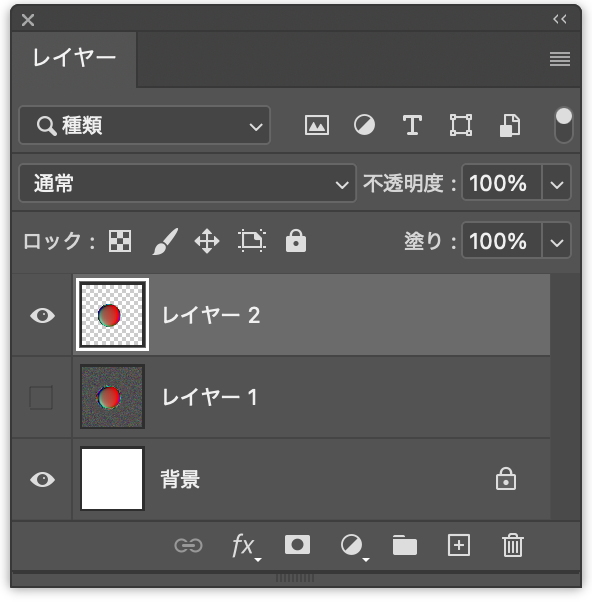This screenshot has width=592, height=602.
Task: Open the レイヤー panel hamburger menu
Action: (560, 59)
